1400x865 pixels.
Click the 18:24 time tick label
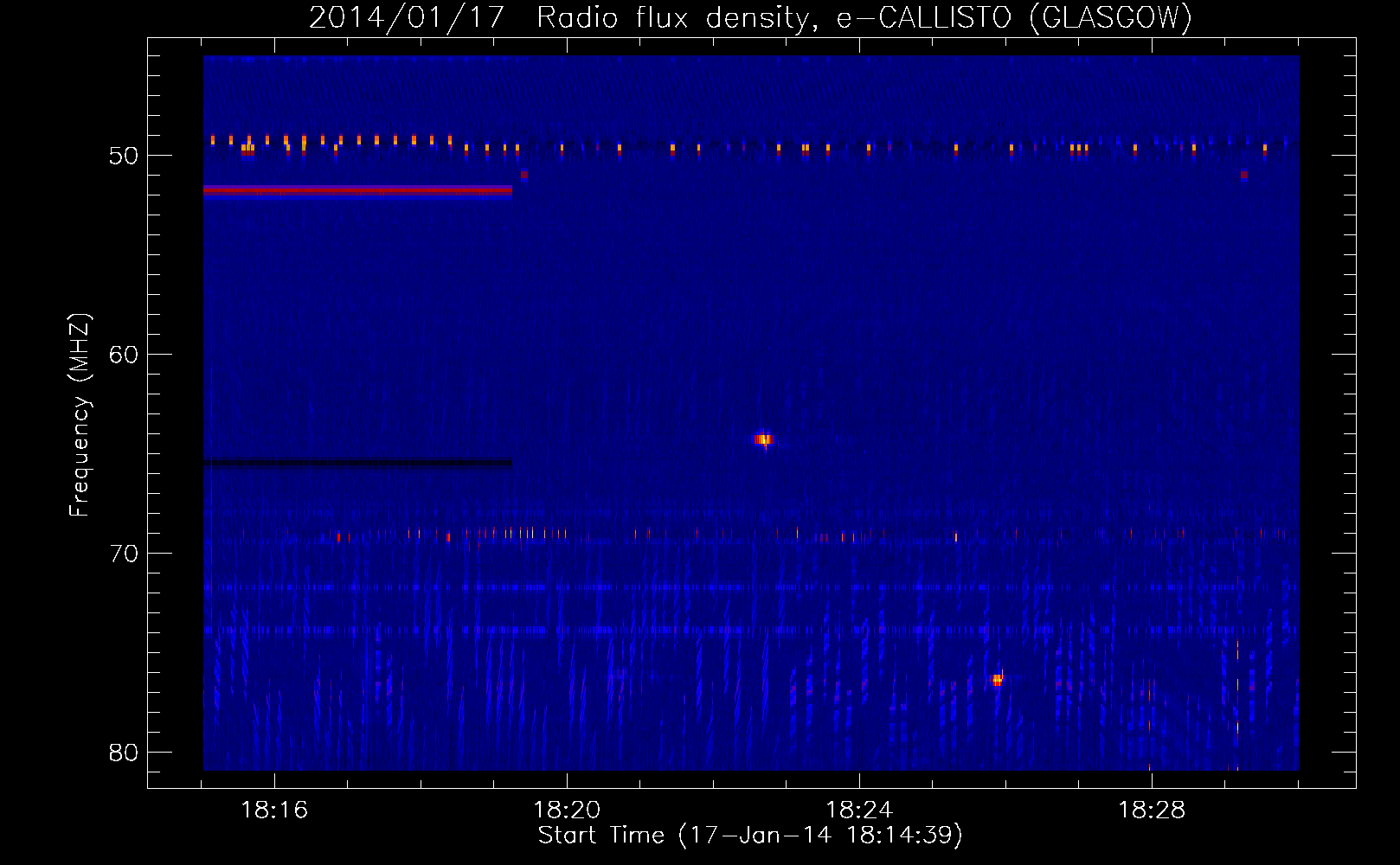tap(859, 811)
